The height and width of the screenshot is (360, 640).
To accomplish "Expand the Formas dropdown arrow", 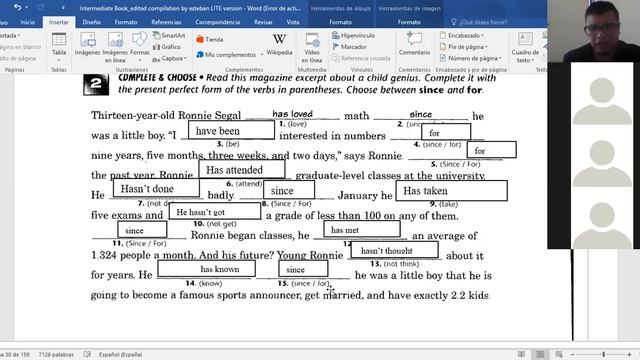I will coord(140,60).
